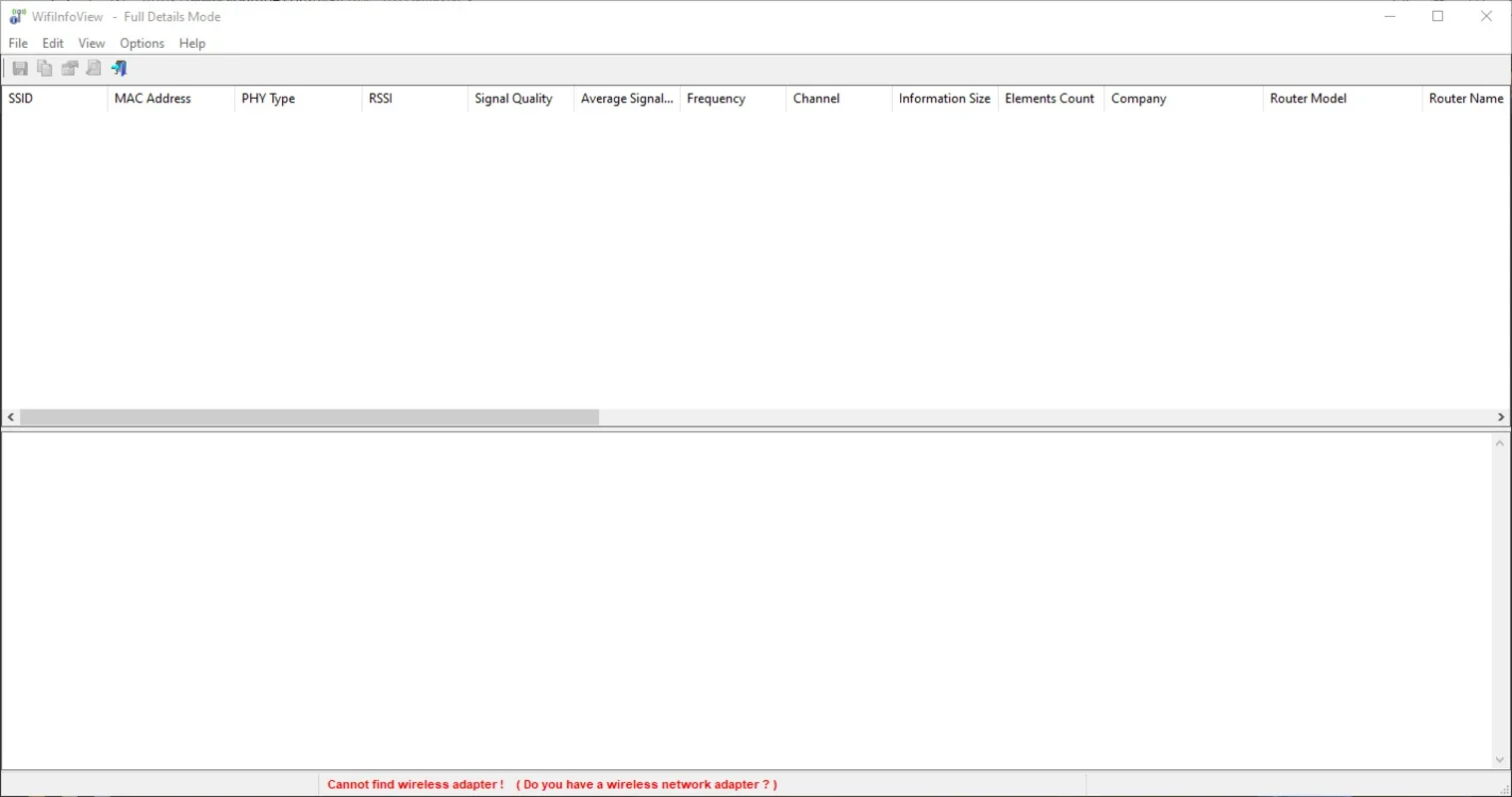Sort by the SSID column header
Viewport: 1512px width, 797px height.
pos(55,99)
